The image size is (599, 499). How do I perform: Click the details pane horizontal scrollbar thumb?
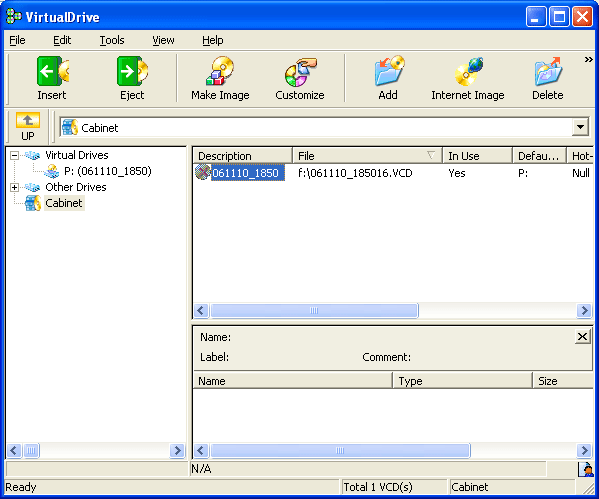340,450
